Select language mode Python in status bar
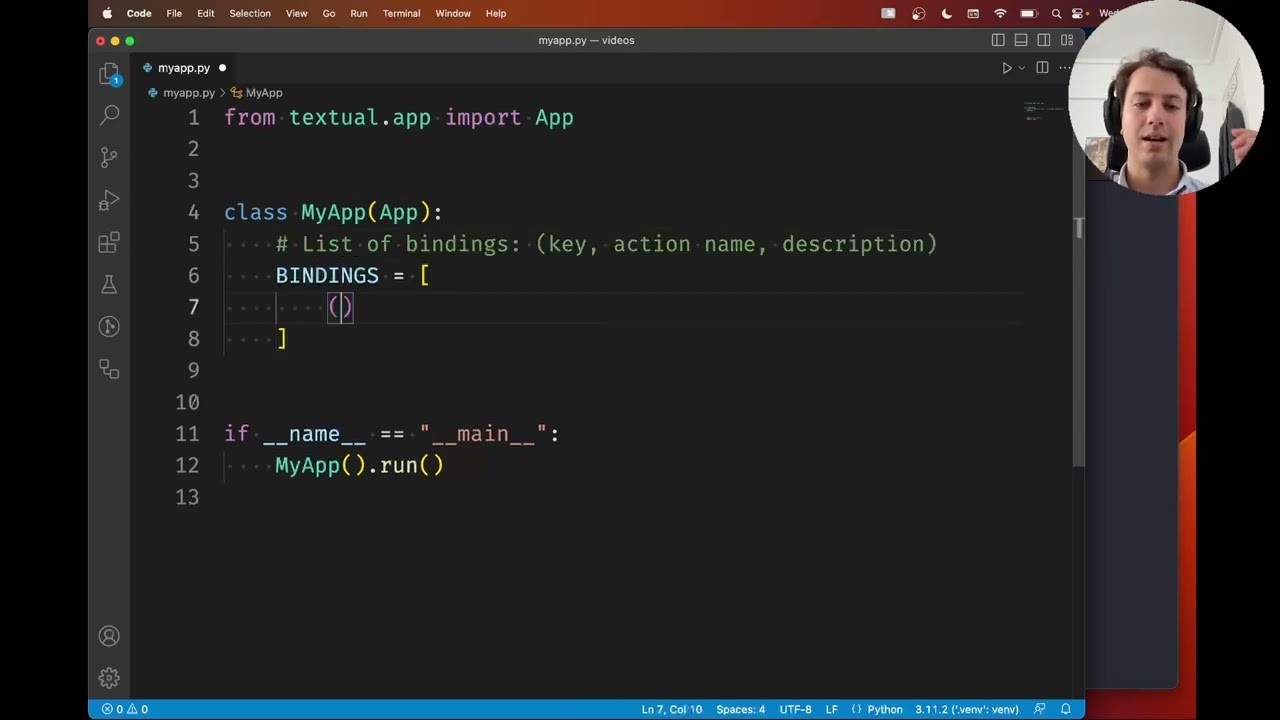The width and height of the screenshot is (1280, 720). [885, 709]
